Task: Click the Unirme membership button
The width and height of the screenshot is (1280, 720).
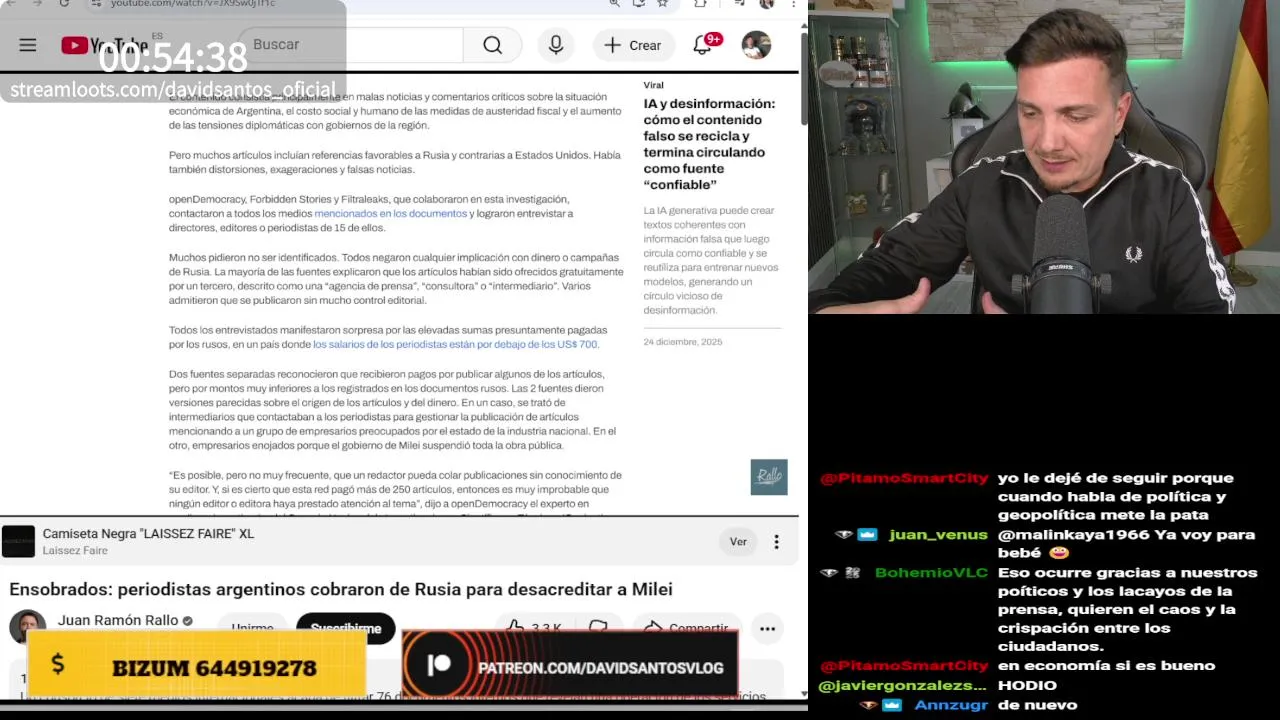Action: pyautogui.click(x=252, y=627)
